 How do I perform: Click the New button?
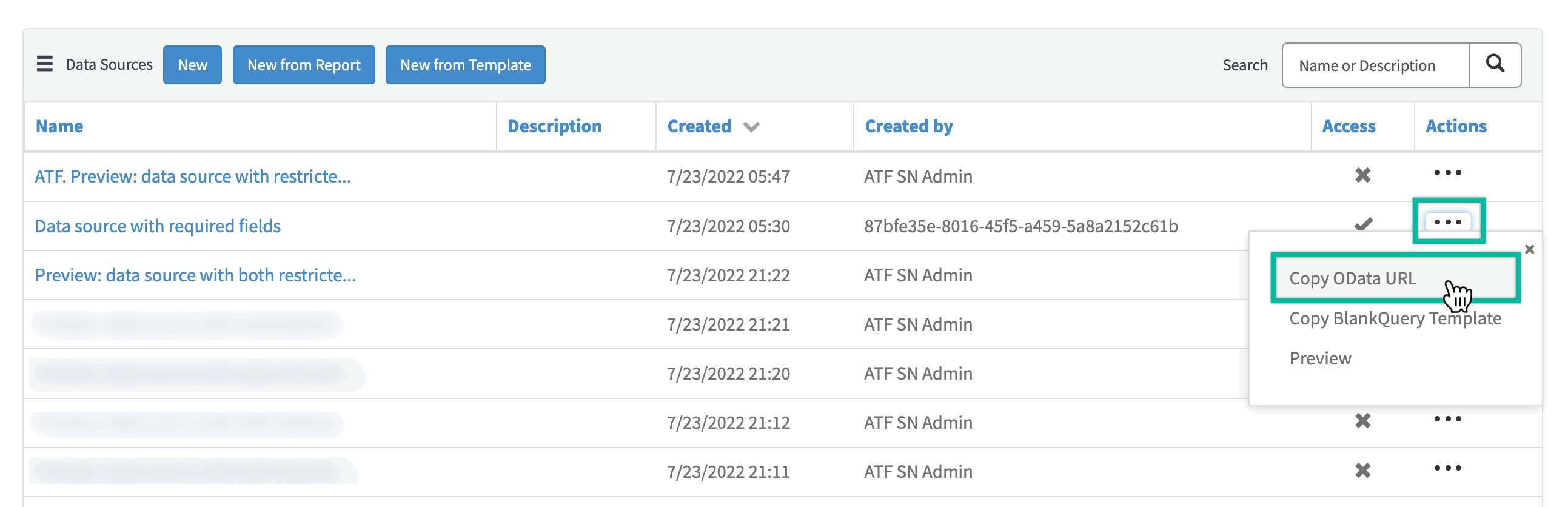point(192,65)
